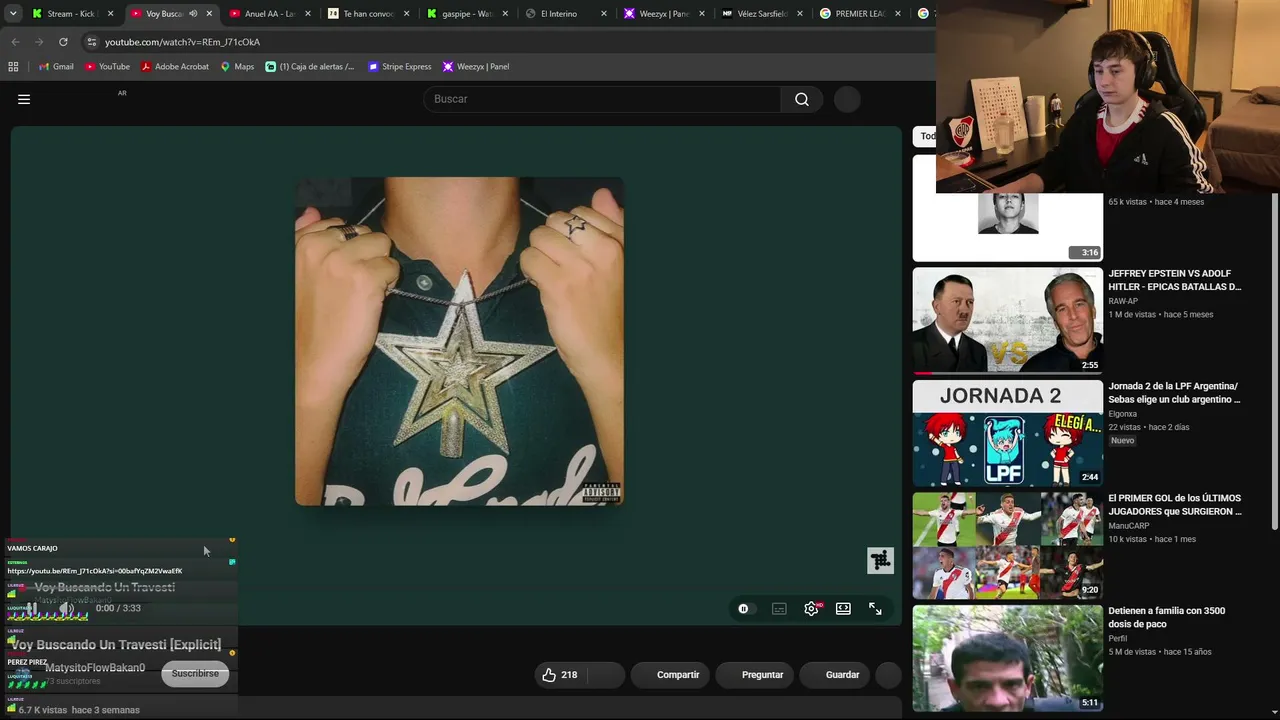The width and height of the screenshot is (1280, 720).
Task: Visit the Perfil channel name
Action: pyautogui.click(x=1117, y=638)
